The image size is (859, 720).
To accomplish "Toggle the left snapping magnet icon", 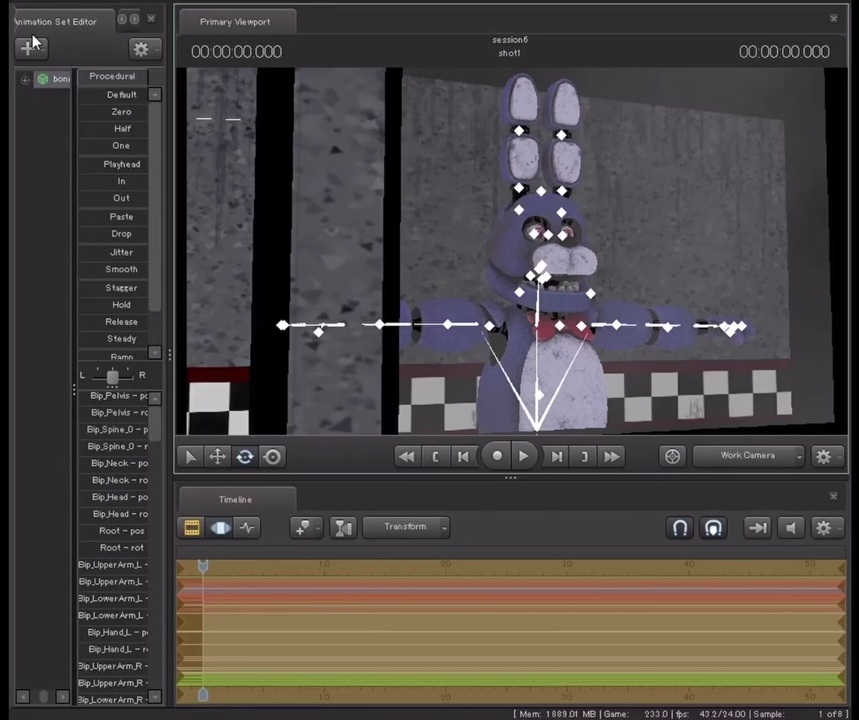I will [x=680, y=527].
